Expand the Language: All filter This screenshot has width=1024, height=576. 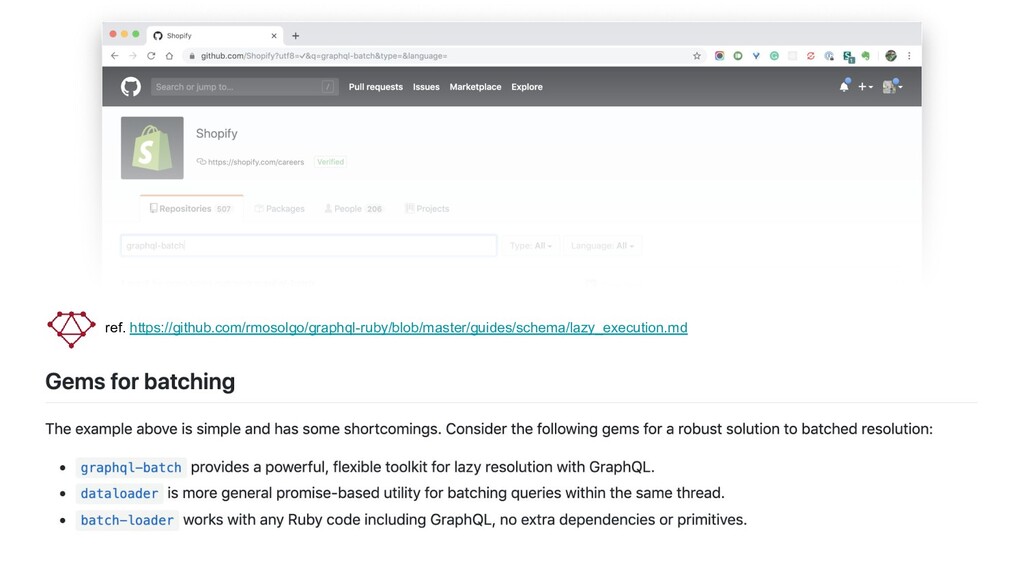coord(602,246)
